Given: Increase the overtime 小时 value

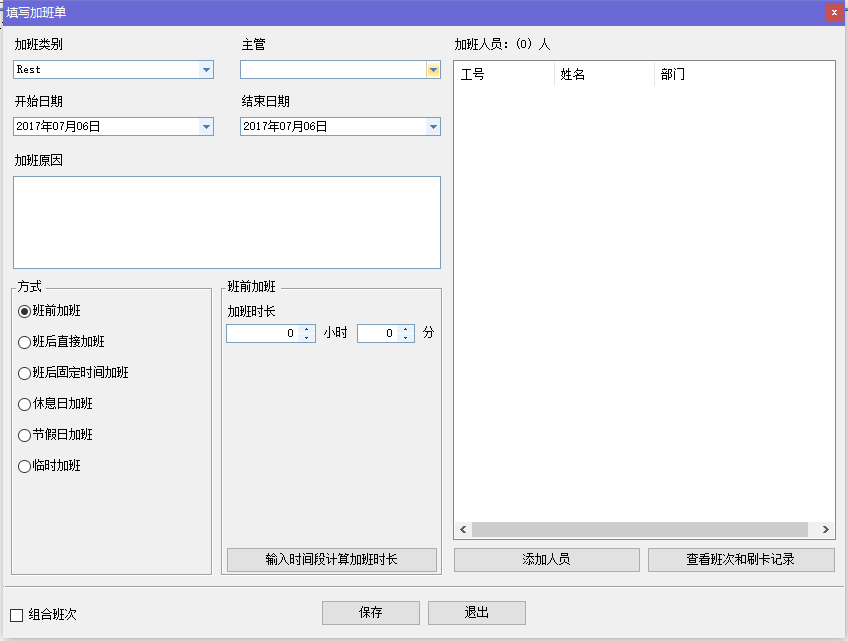Looking at the screenshot, I should coord(306,329).
